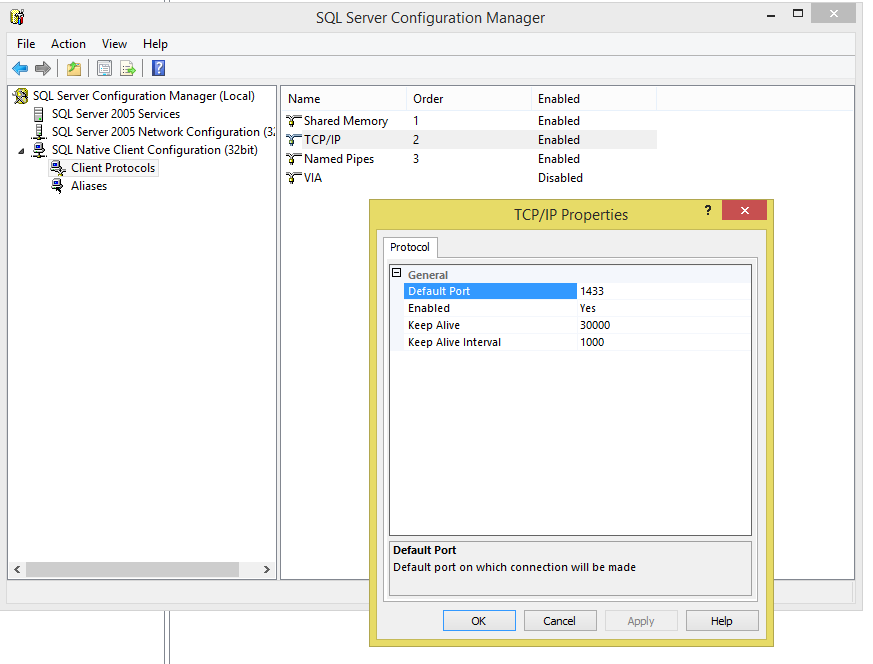Select the Shared Memory row name
The image size is (873, 664).
point(346,121)
